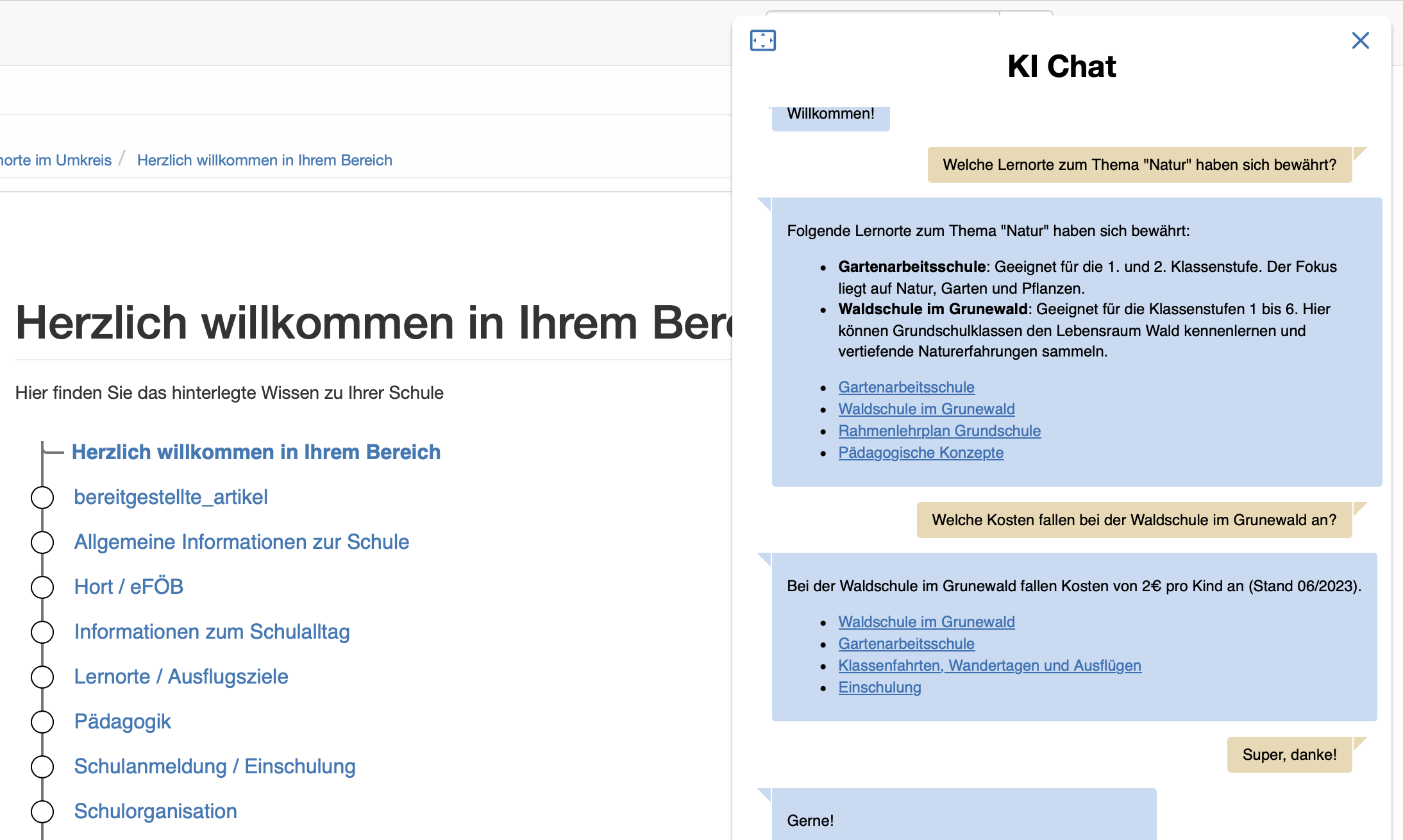Click circle node beside Schulorganisation

pos(42,812)
